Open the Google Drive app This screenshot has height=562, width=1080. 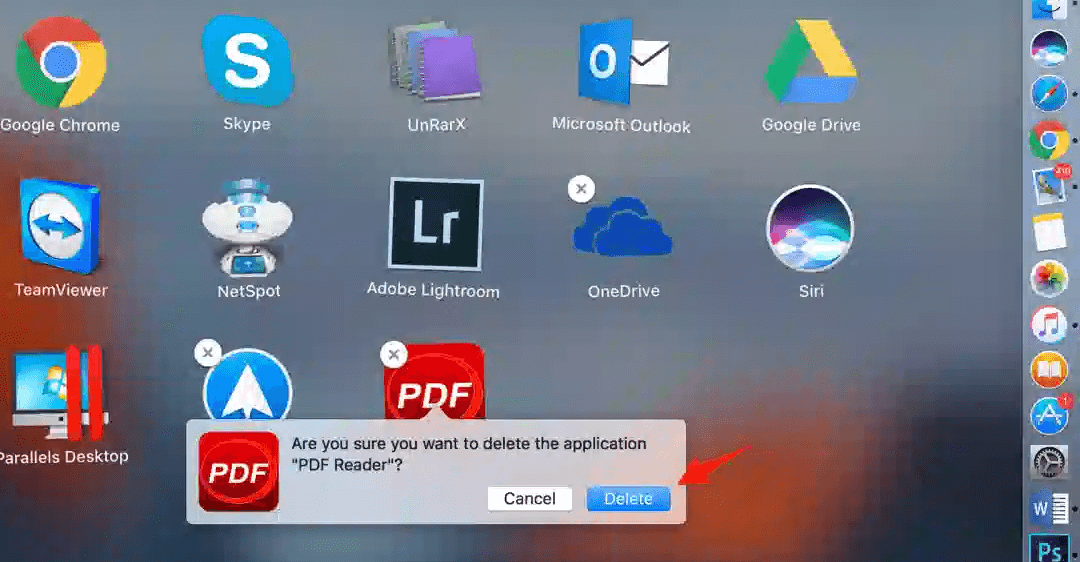click(x=811, y=62)
